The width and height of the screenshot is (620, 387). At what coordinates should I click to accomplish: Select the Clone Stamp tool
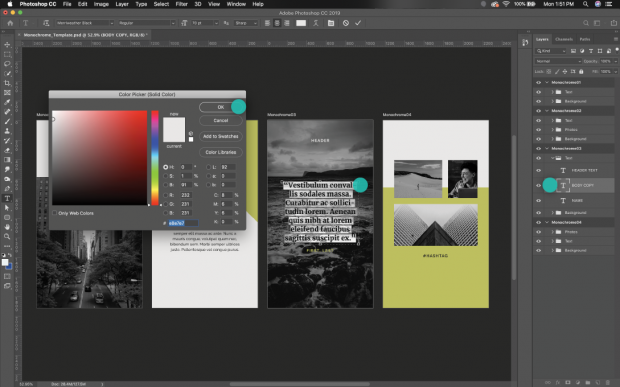(x=7, y=131)
